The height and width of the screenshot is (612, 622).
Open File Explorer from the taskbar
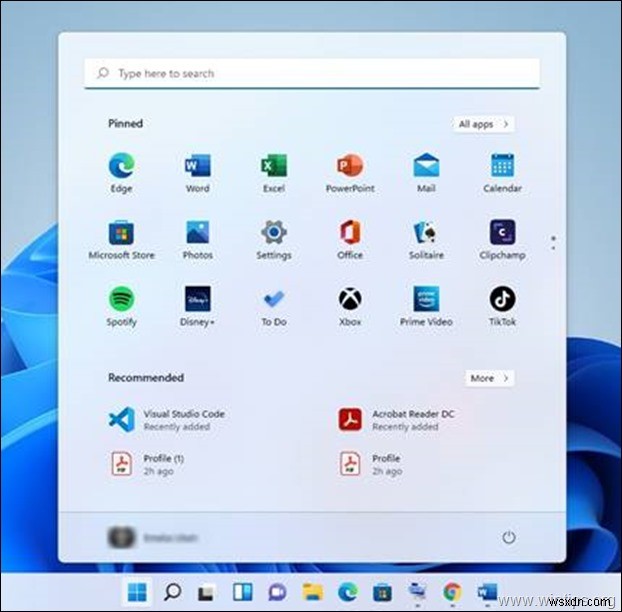[x=313, y=592]
